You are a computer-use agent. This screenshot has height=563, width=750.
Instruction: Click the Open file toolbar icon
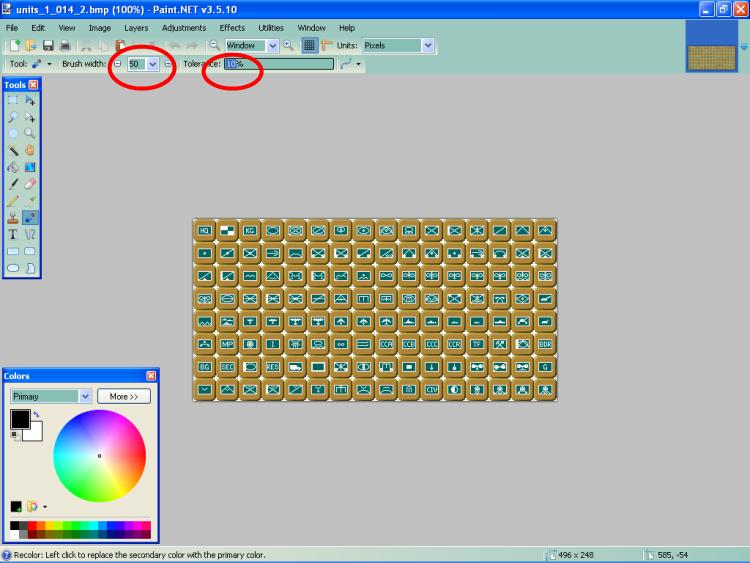(x=32, y=45)
